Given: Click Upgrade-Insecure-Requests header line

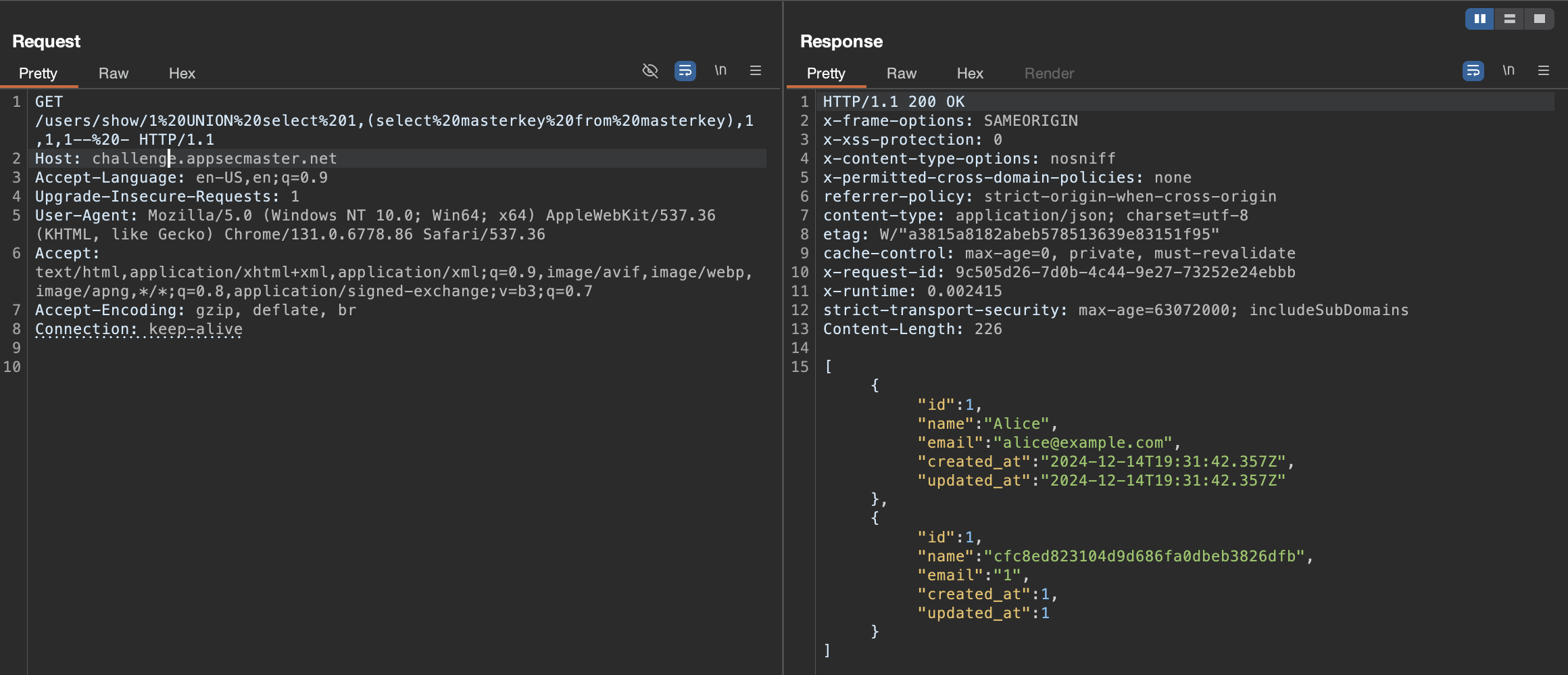Looking at the screenshot, I should 167,196.
